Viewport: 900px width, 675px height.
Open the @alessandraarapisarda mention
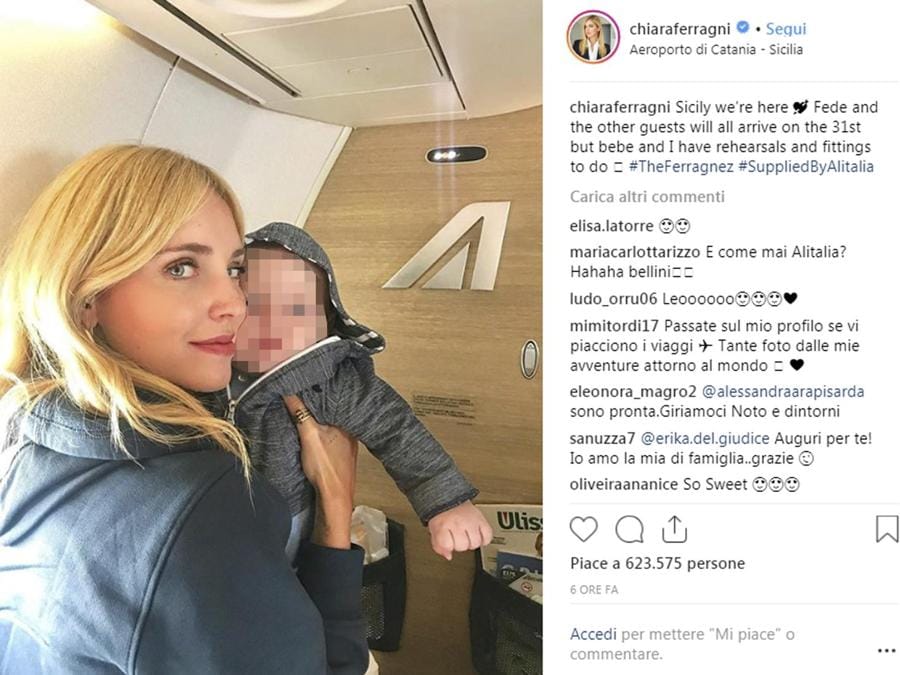783,391
